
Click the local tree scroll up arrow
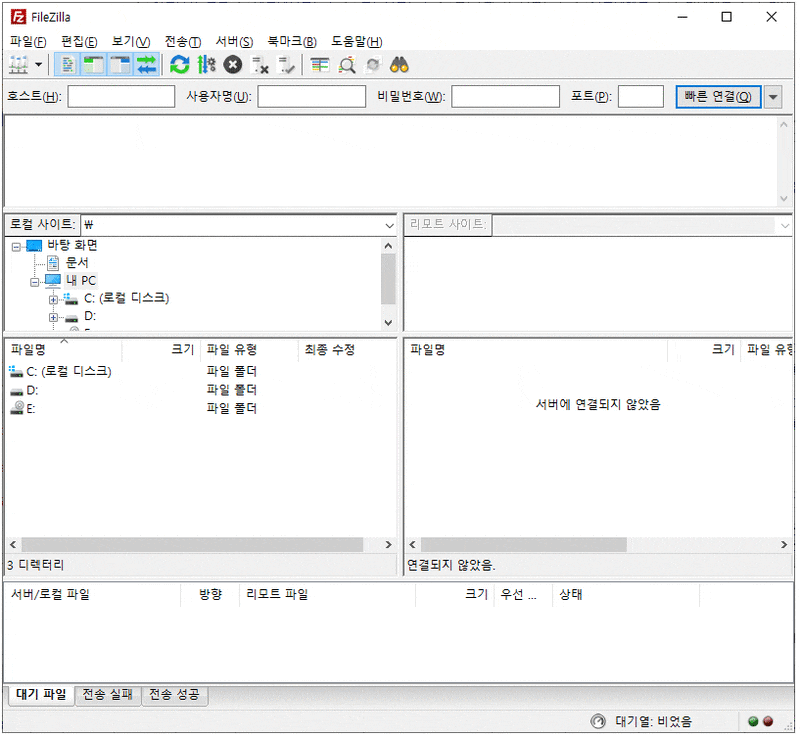point(388,246)
